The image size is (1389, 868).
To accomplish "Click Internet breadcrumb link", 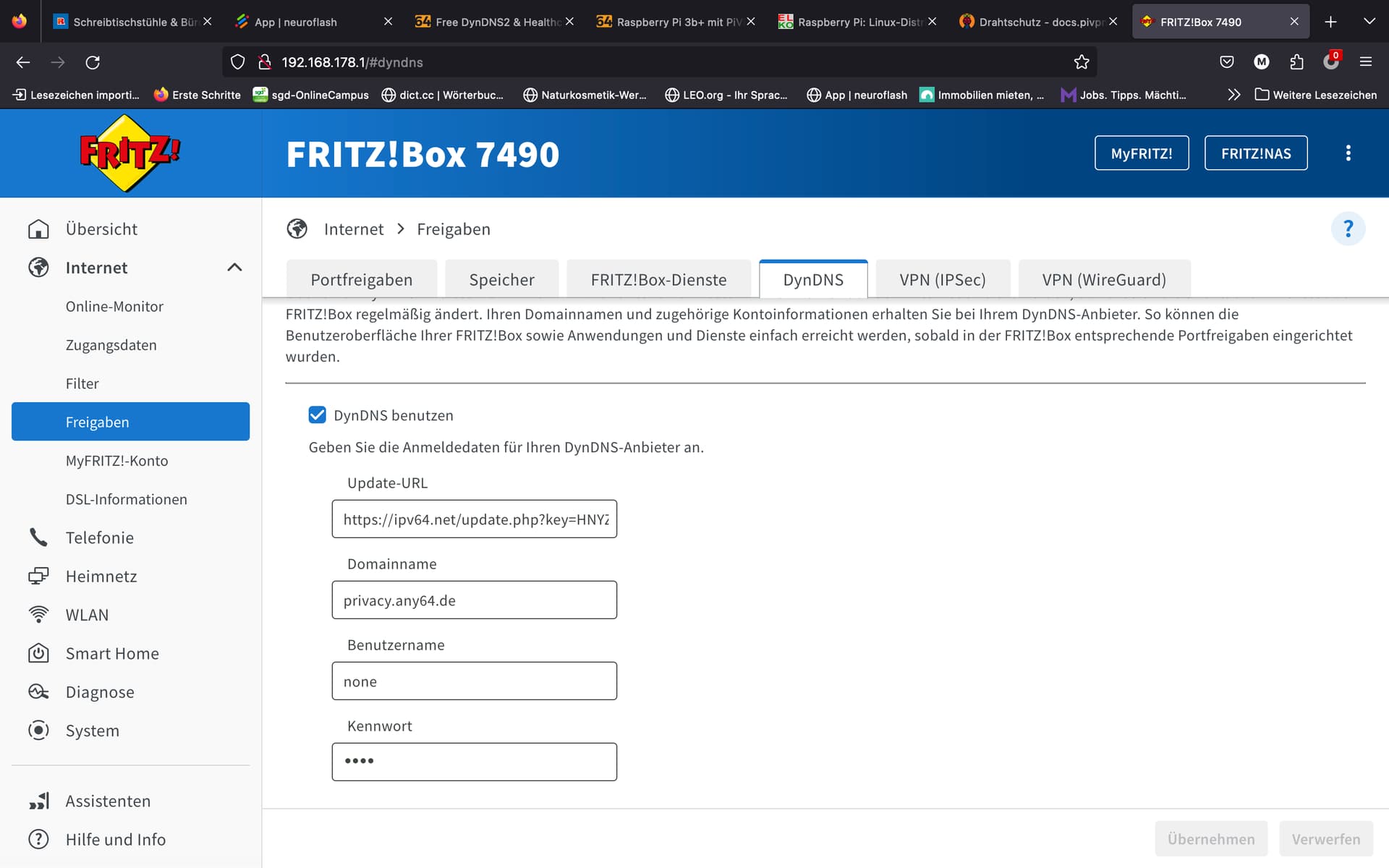I will (354, 229).
